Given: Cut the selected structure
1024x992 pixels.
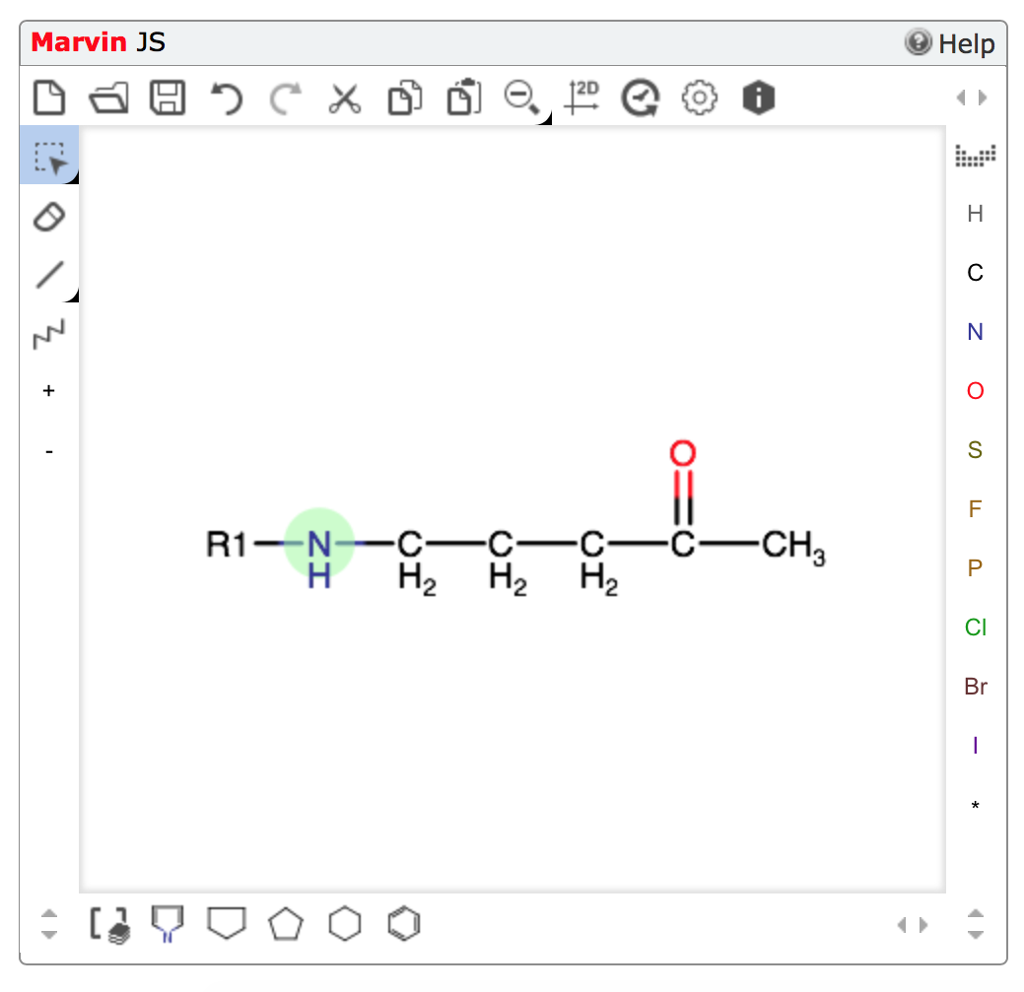Looking at the screenshot, I should (x=344, y=97).
